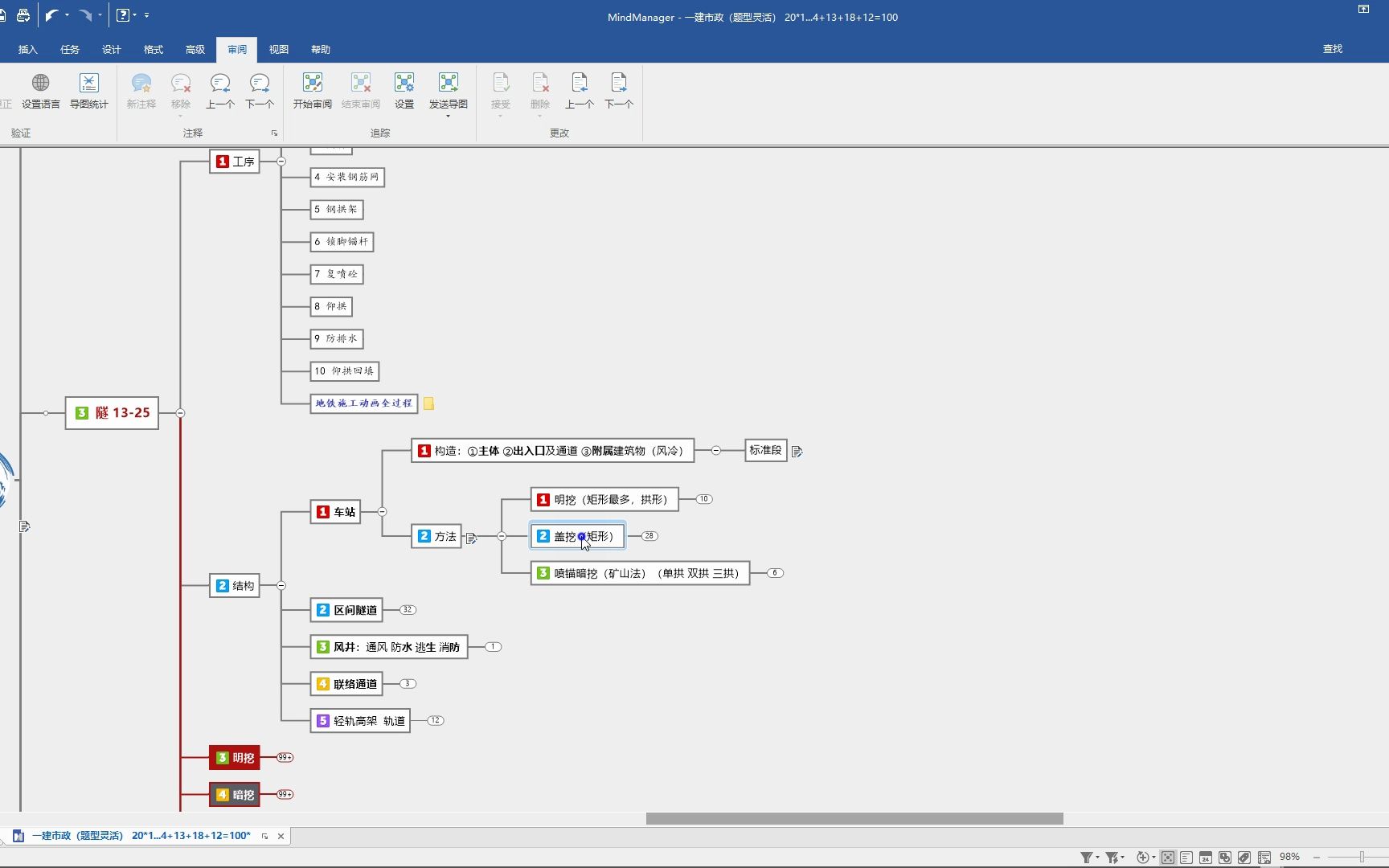Screen dimensions: 1389x868
Task: Collapse the 车站 branch
Action: pyautogui.click(x=382, y=512)
